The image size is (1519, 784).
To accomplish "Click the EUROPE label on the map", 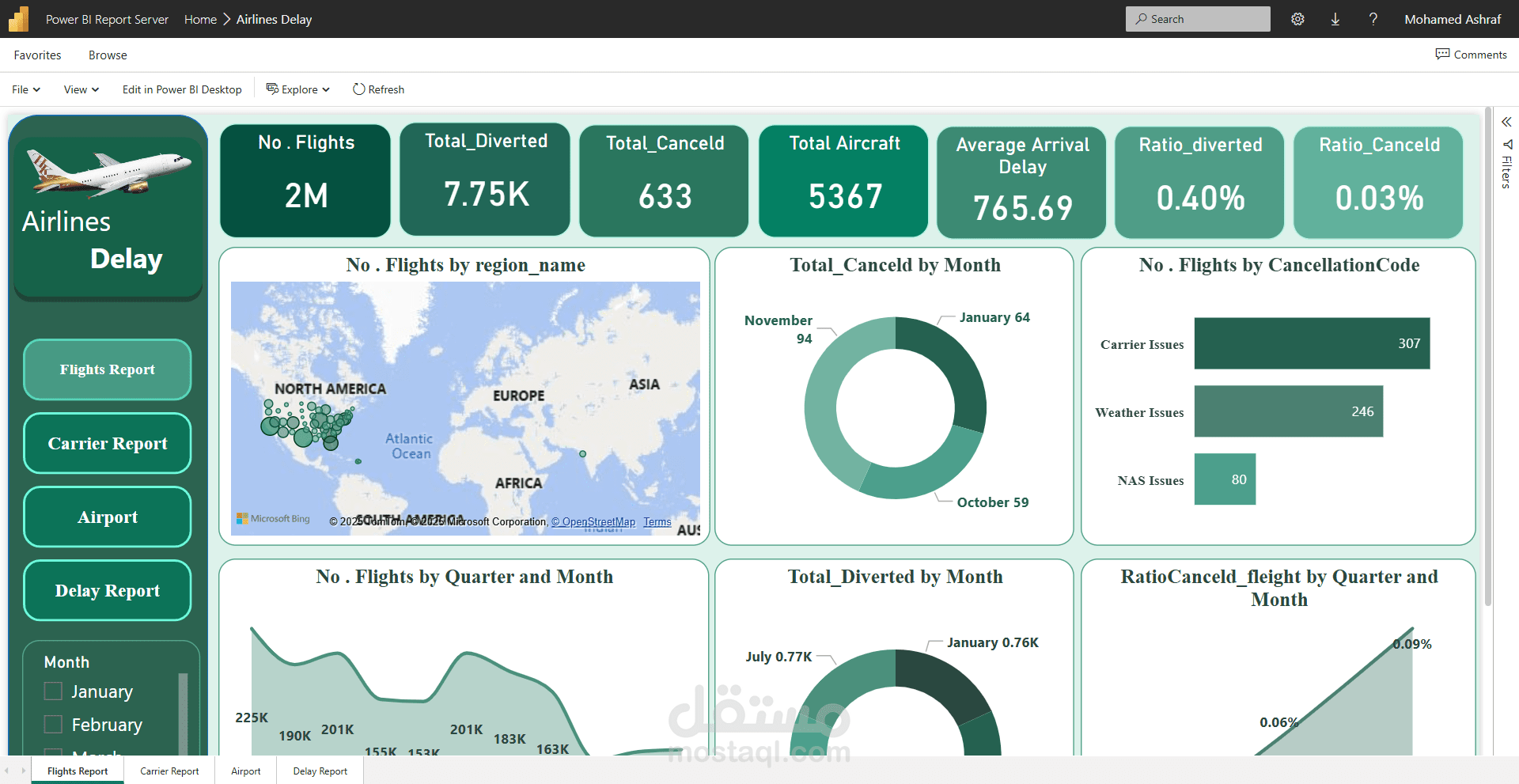I will point(519,396).
